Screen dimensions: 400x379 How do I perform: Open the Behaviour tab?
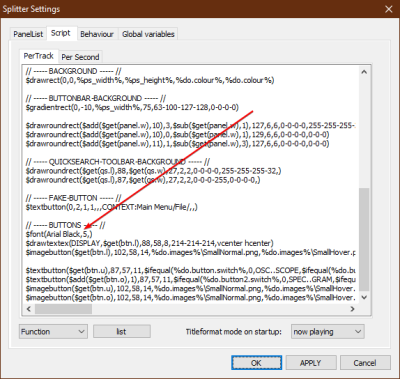(x=97, y=34)
